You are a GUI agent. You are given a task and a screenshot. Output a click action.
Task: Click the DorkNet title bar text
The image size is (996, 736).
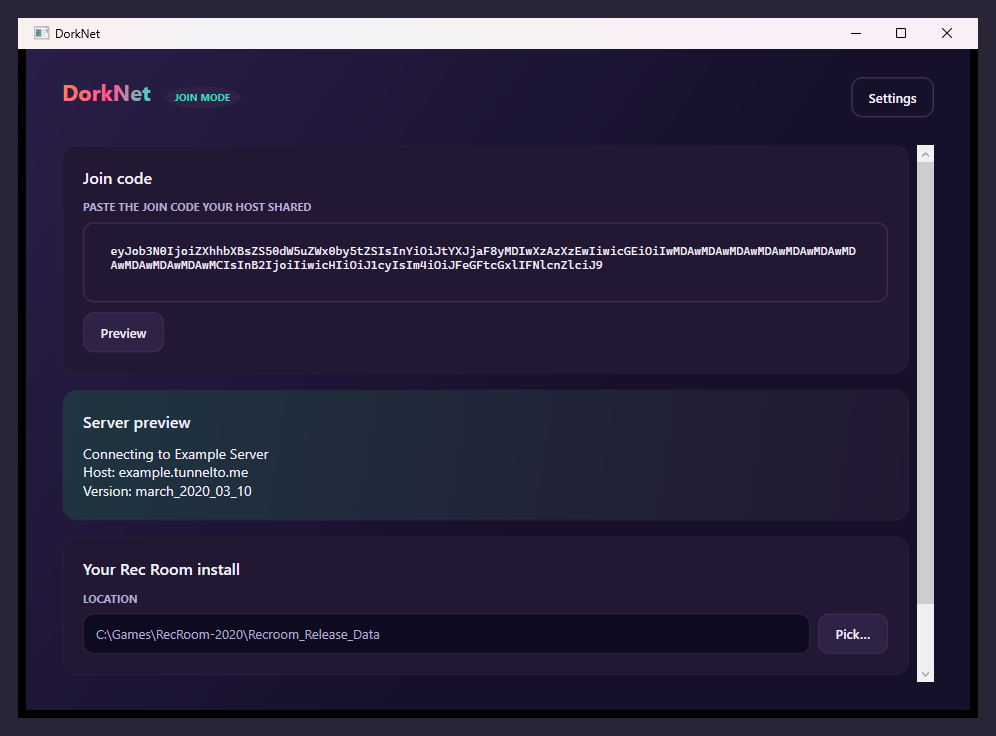click(x=77, y=34)
